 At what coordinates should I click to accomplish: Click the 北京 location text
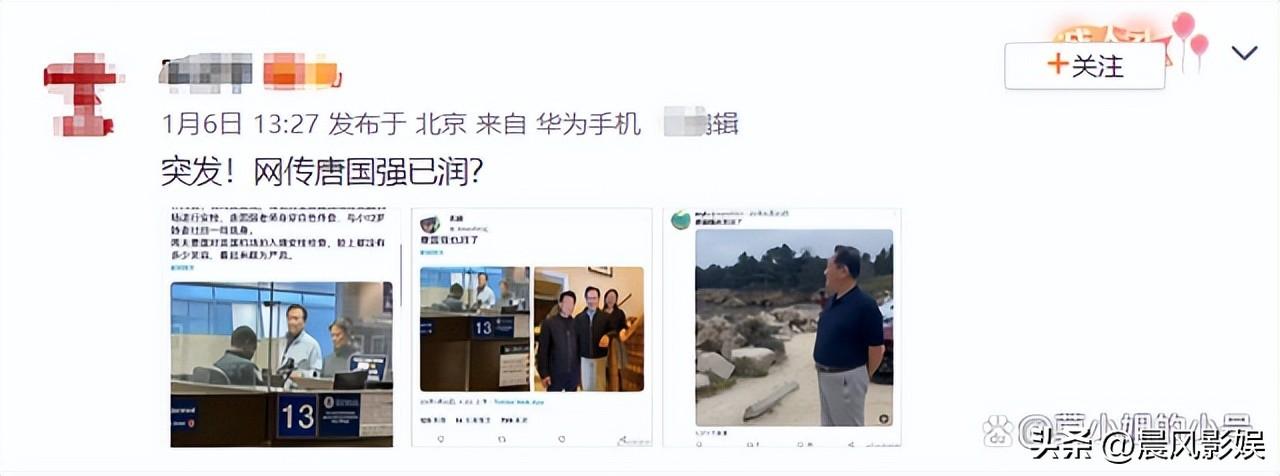tap(441, 124)
